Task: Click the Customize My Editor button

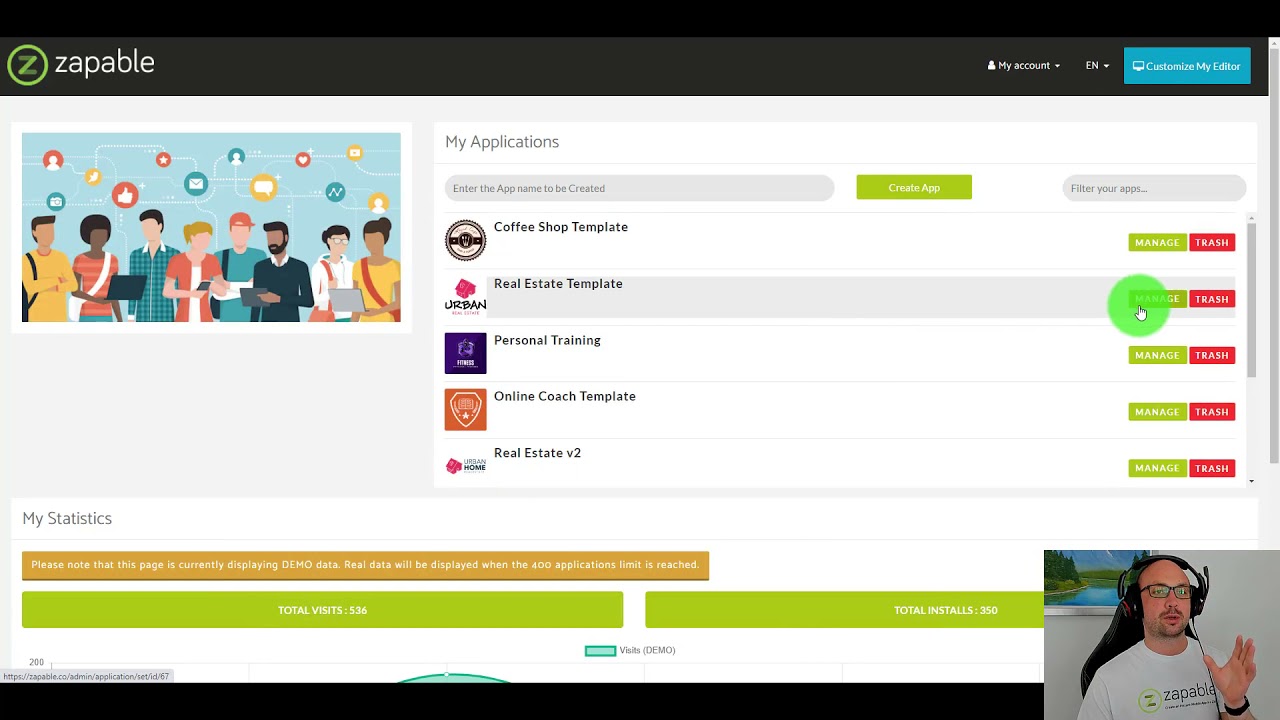Action: [x=1187, y=66]
